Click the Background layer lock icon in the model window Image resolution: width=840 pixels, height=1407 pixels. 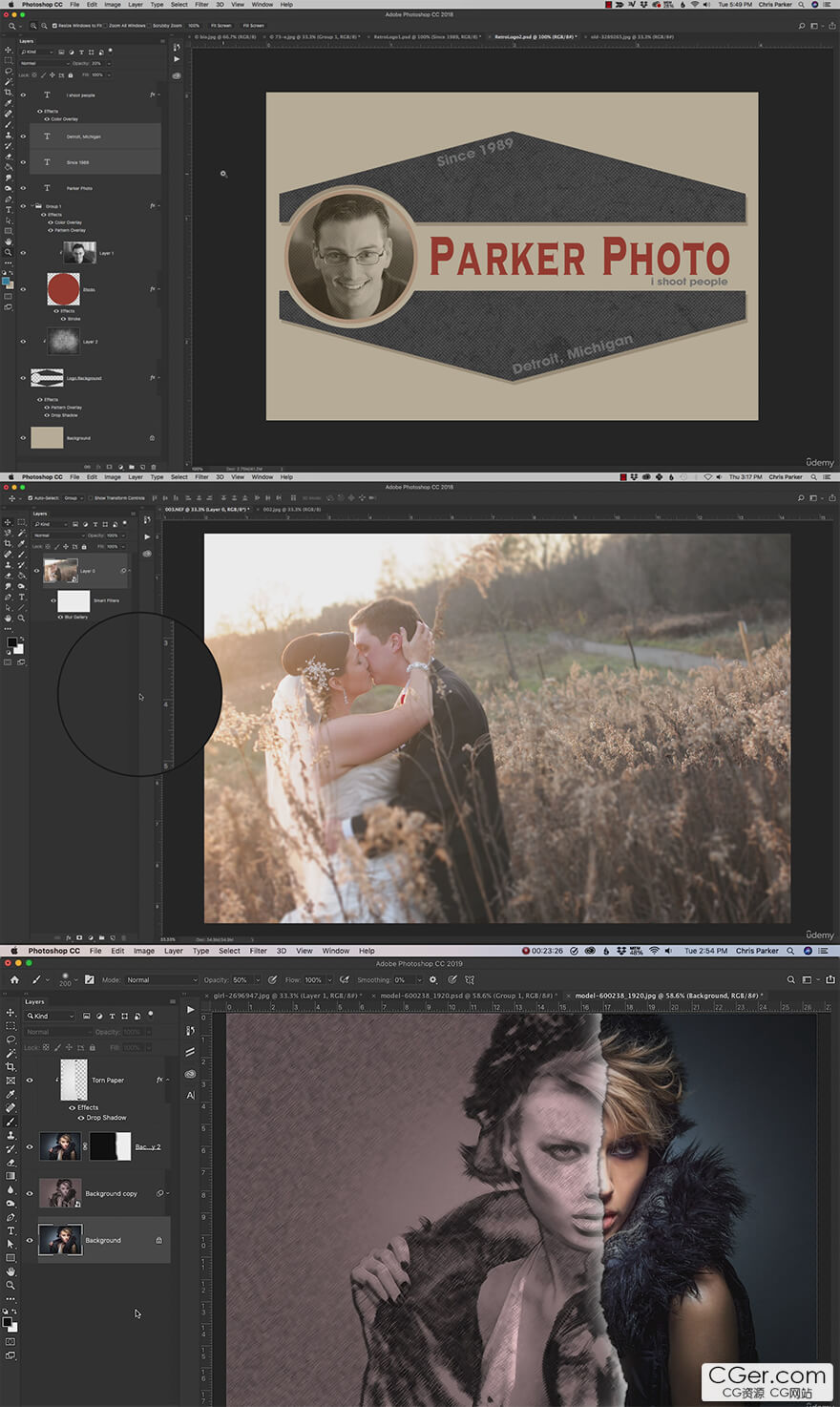click(x=158, y=1240)
